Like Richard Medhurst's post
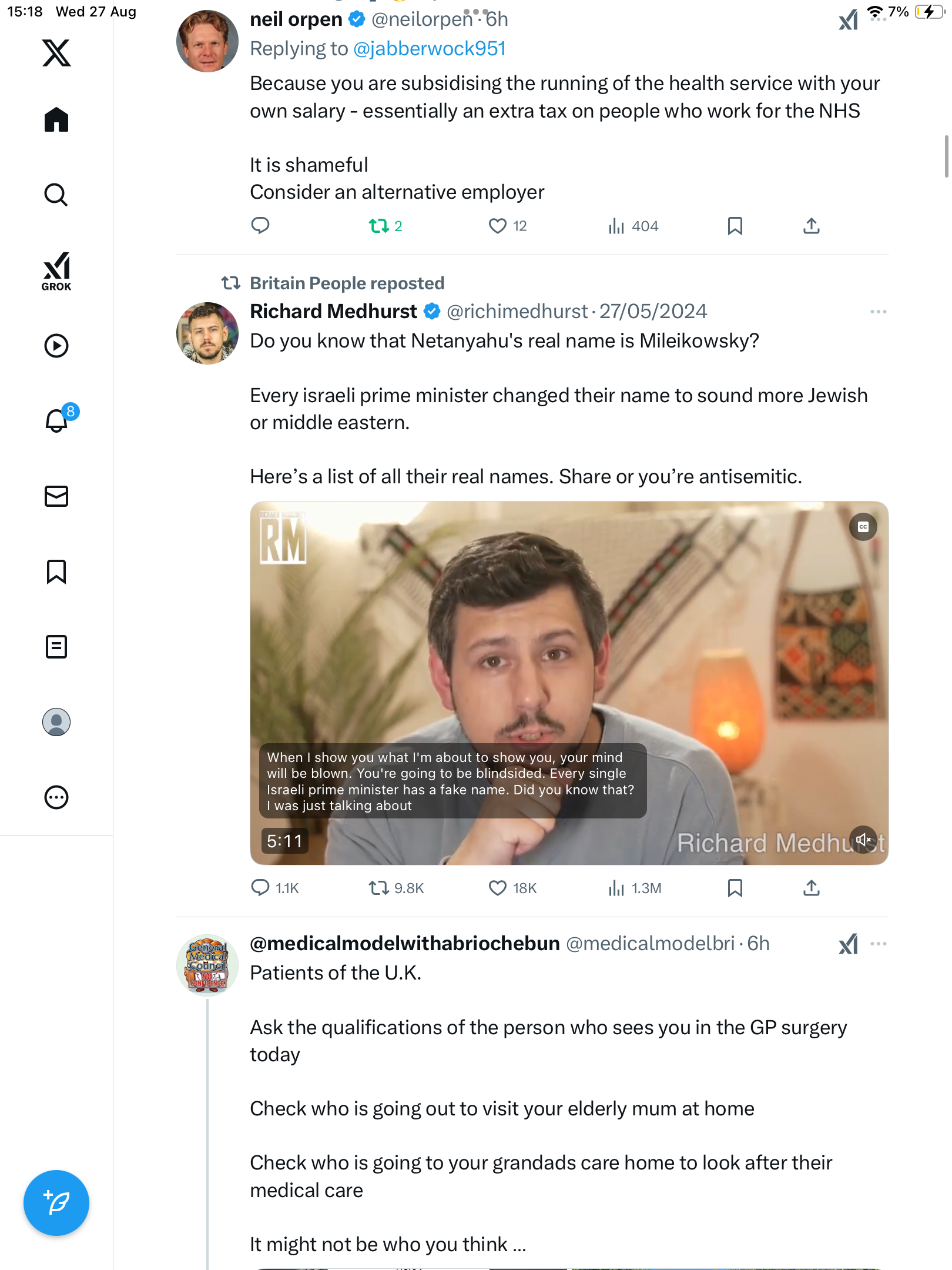952x1270 pixels. click(498, 888)
